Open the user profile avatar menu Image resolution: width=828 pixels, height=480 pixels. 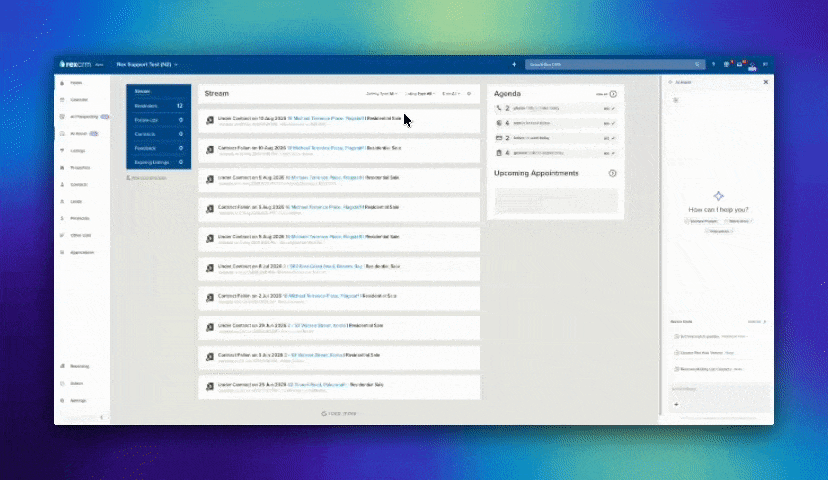click(752, 65)
